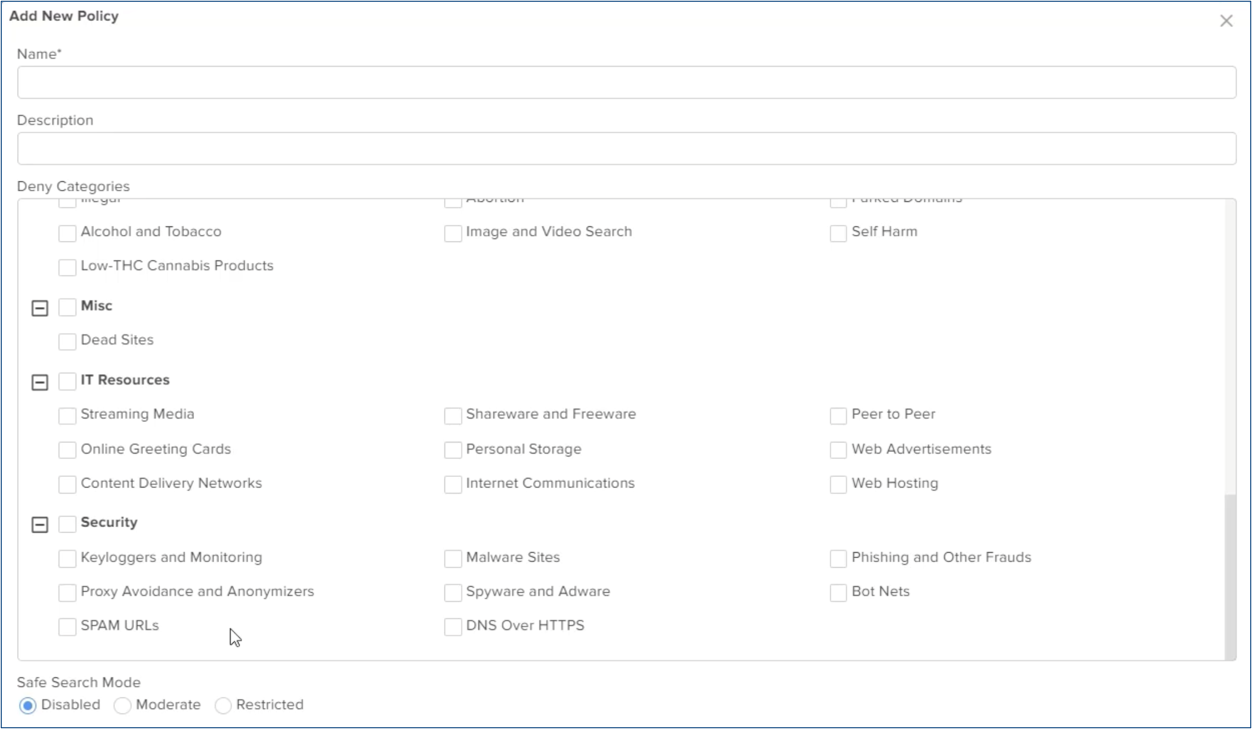
Task: Select the Restricted Safe Search Mode
Action: click(222, 704)
